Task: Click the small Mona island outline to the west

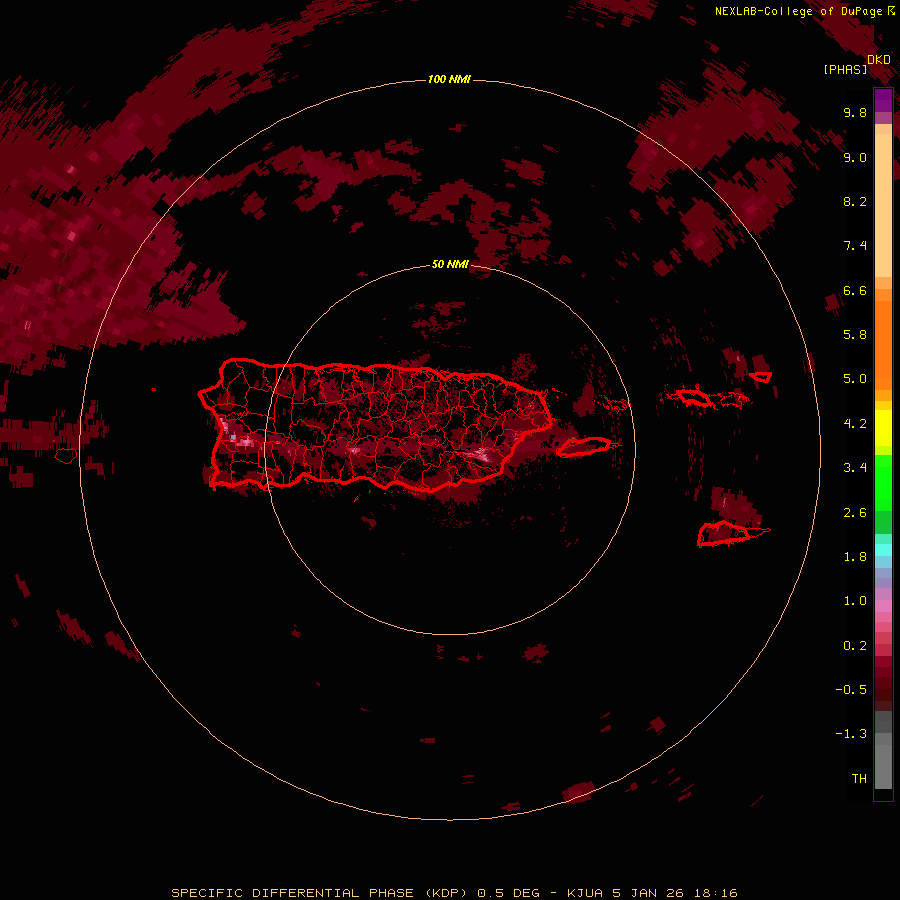Action: tap(66, 456)
